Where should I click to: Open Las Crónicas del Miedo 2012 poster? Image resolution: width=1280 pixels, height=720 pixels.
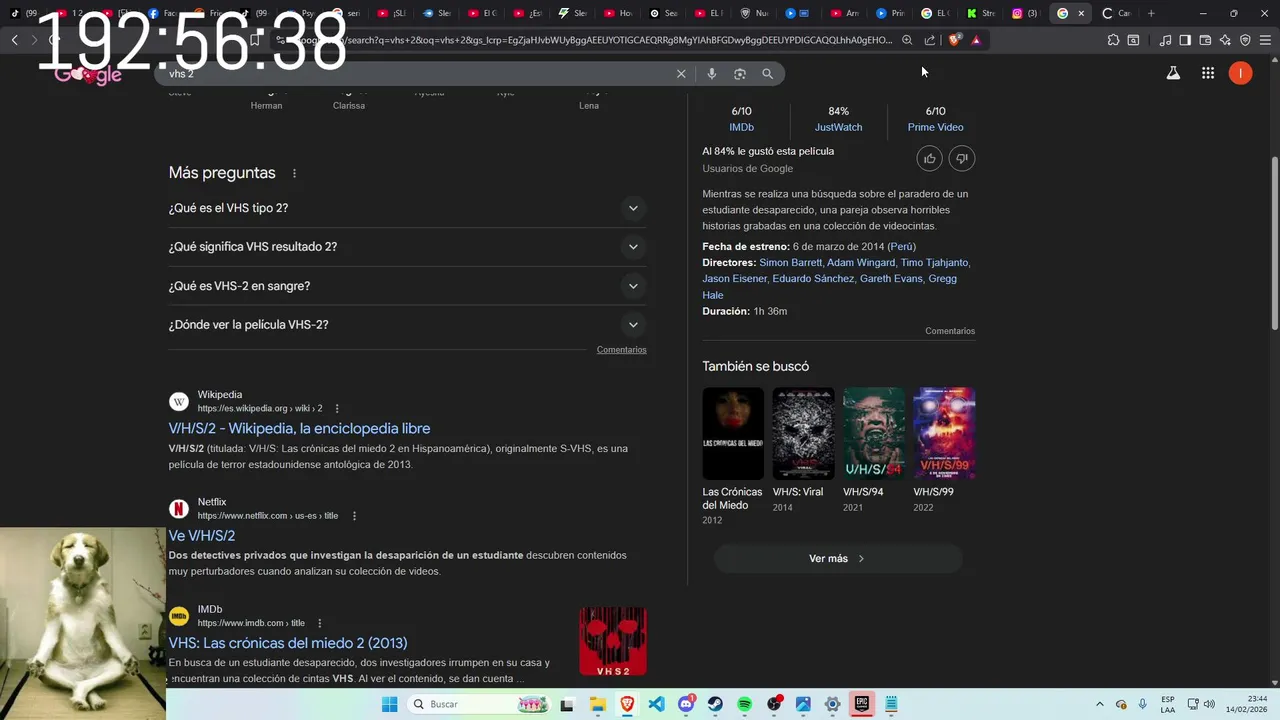coord(733,433)
